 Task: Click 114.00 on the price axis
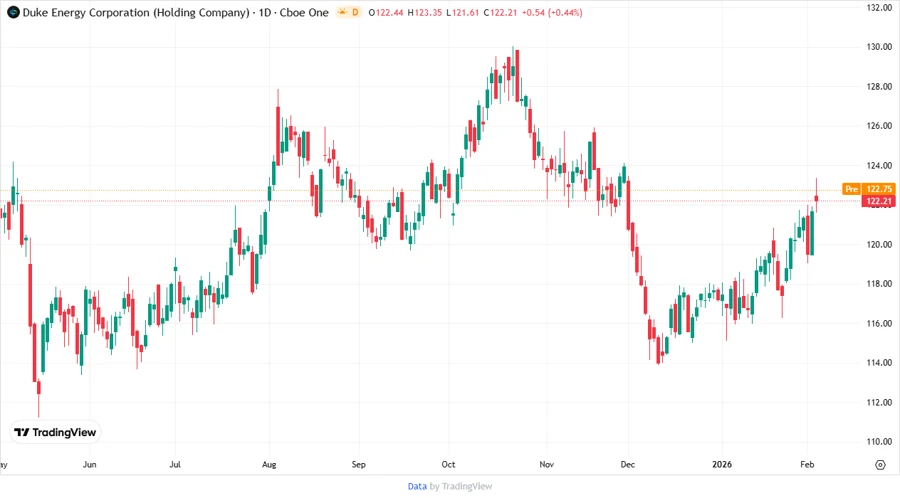tap(879, 363)
